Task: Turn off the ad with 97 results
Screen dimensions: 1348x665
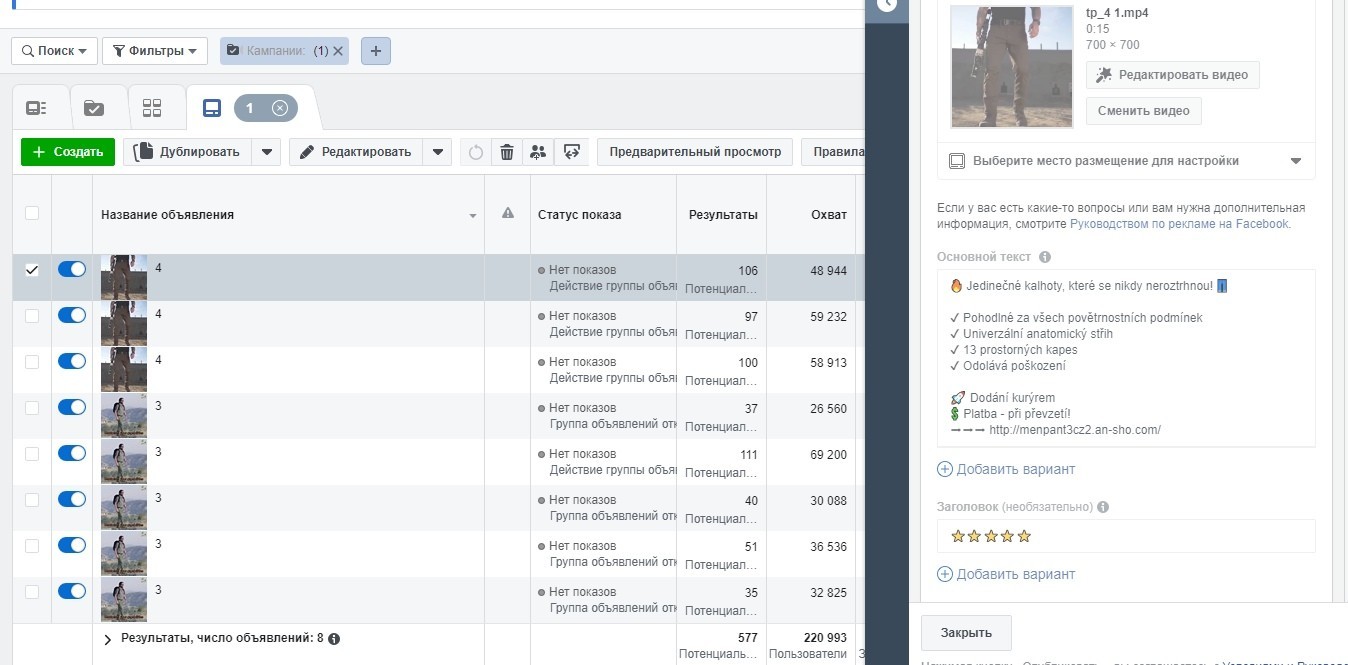Action: pyautogui.click(x=72, y=315)
